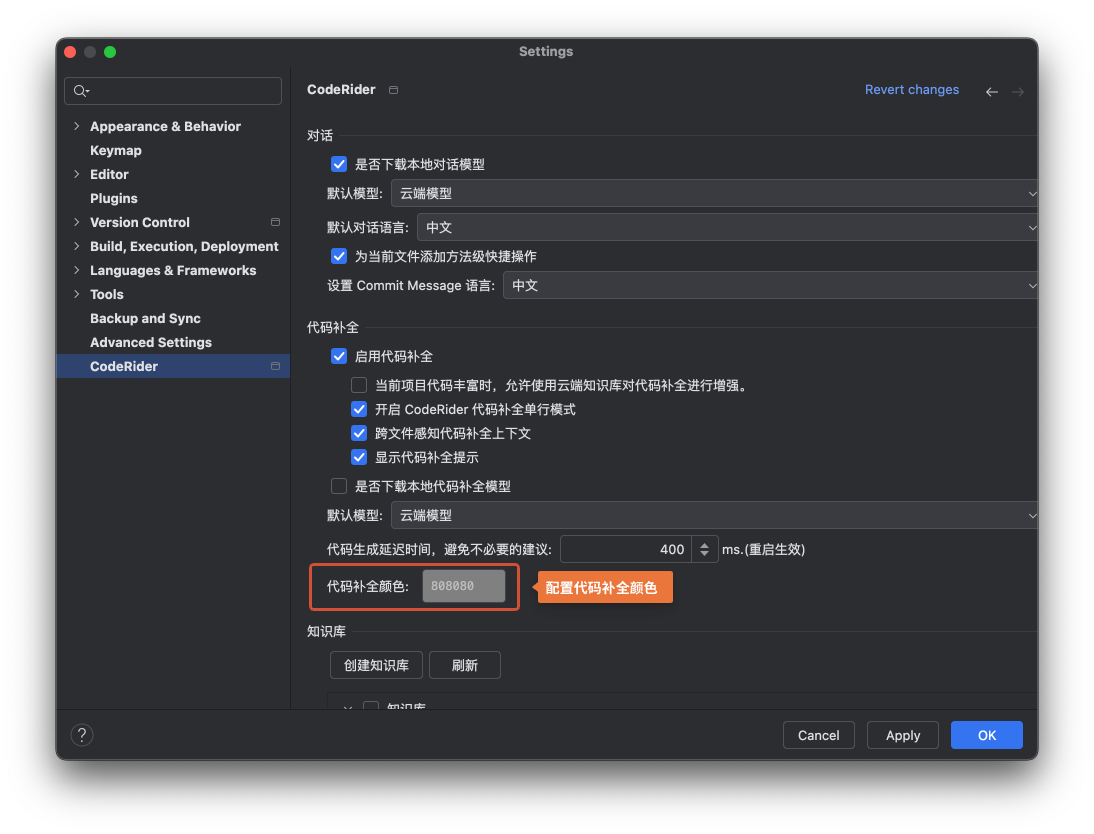Click the project-level icon in Version Control row
Screen dimensions: 1094x834
point(276,222)
